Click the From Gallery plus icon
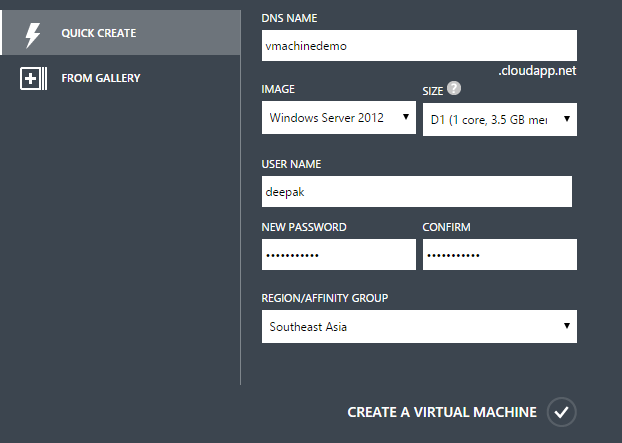Image resolution: width=622 pixels, height=443 pixels. pyautogui.click(x=33, y=78)
